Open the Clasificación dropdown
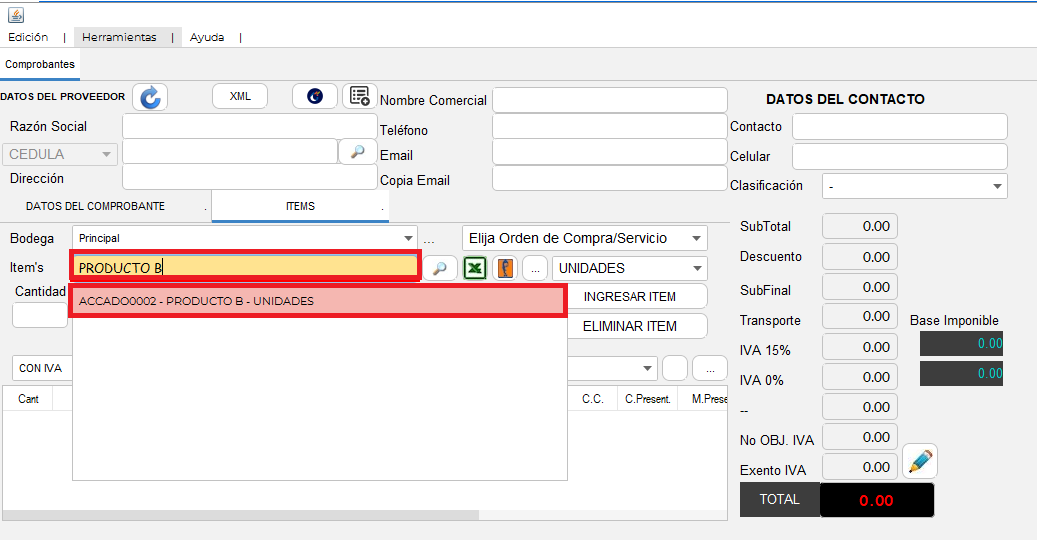1037x540 pixels. click(915, 186)
